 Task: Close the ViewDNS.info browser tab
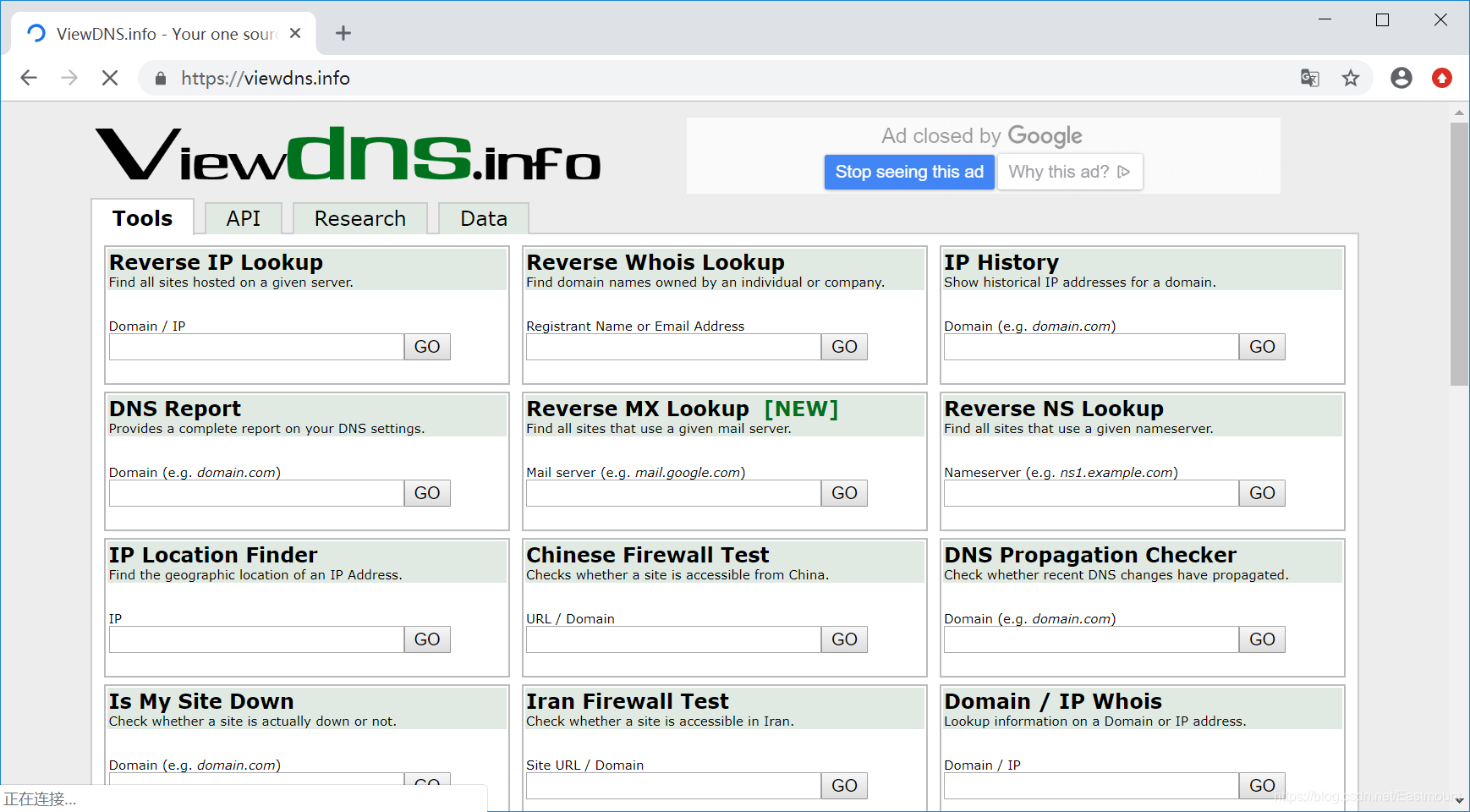tap(295, 33)
